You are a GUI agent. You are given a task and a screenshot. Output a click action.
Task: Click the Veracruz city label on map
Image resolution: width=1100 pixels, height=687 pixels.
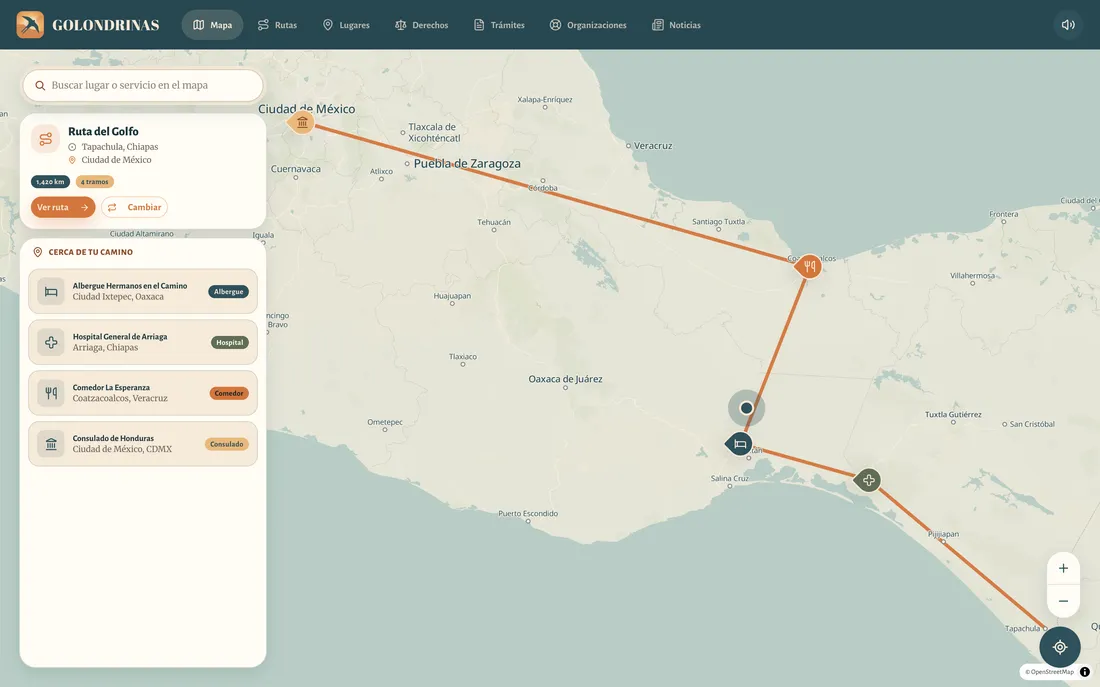point(653,146)
